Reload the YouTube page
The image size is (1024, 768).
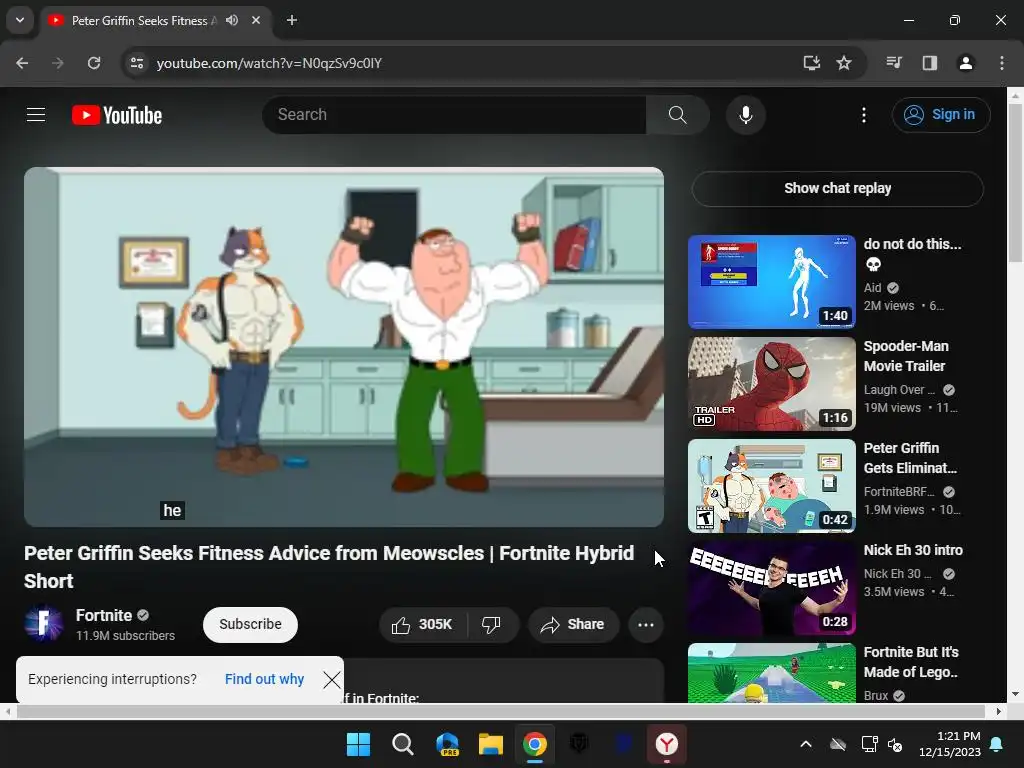94,63
